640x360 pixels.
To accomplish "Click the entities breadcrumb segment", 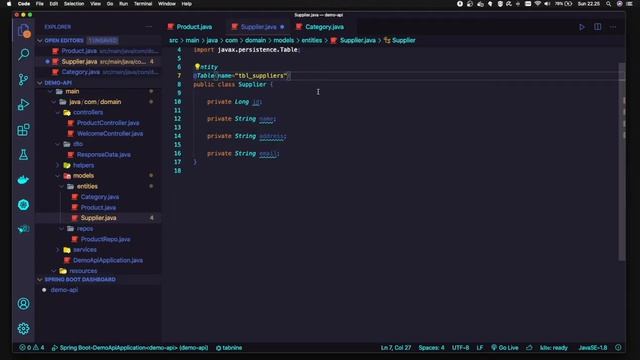I will (x=311, y=40).
